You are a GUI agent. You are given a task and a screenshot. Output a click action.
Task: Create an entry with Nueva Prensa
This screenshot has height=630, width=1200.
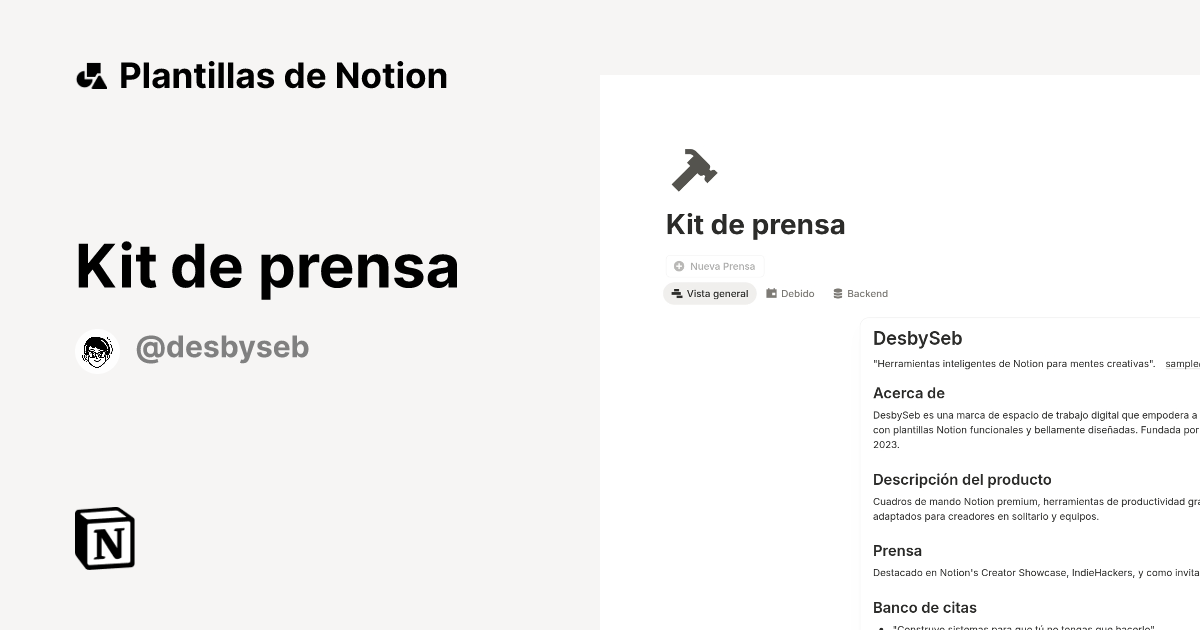pos(714,266)
